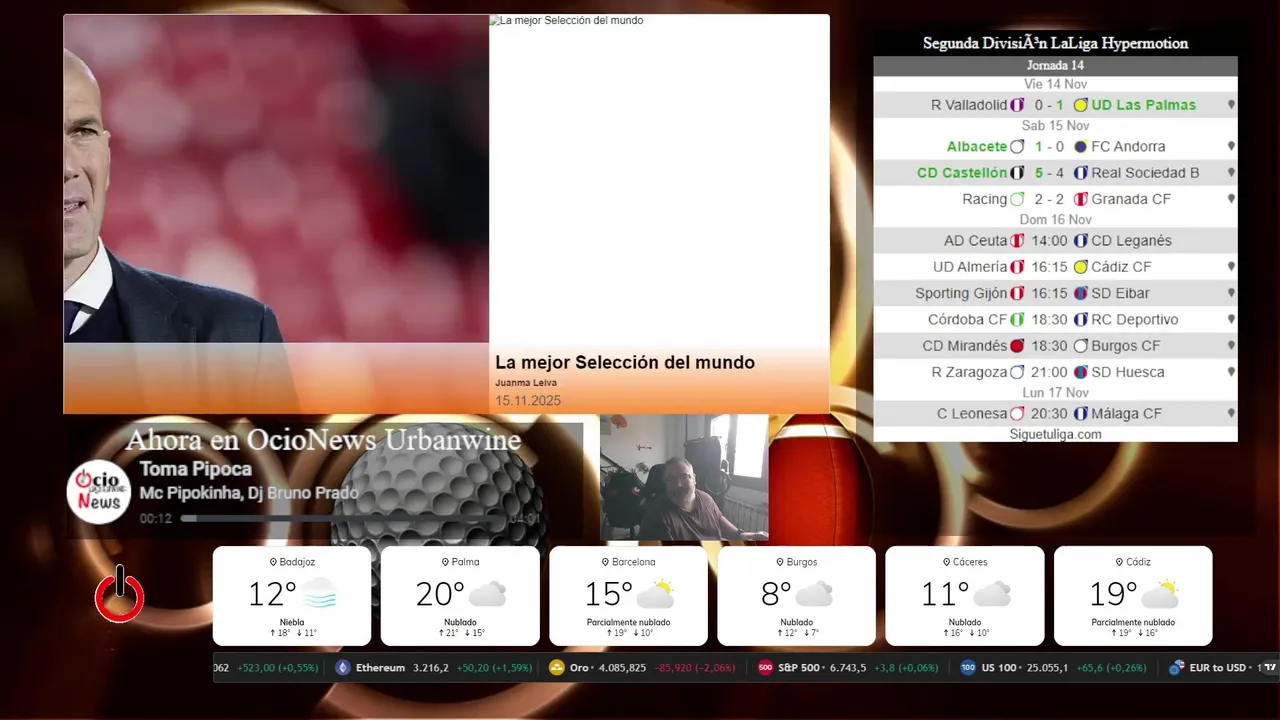Click the song title Toma Pipoca
The image size is (1280, 720).
196,469
